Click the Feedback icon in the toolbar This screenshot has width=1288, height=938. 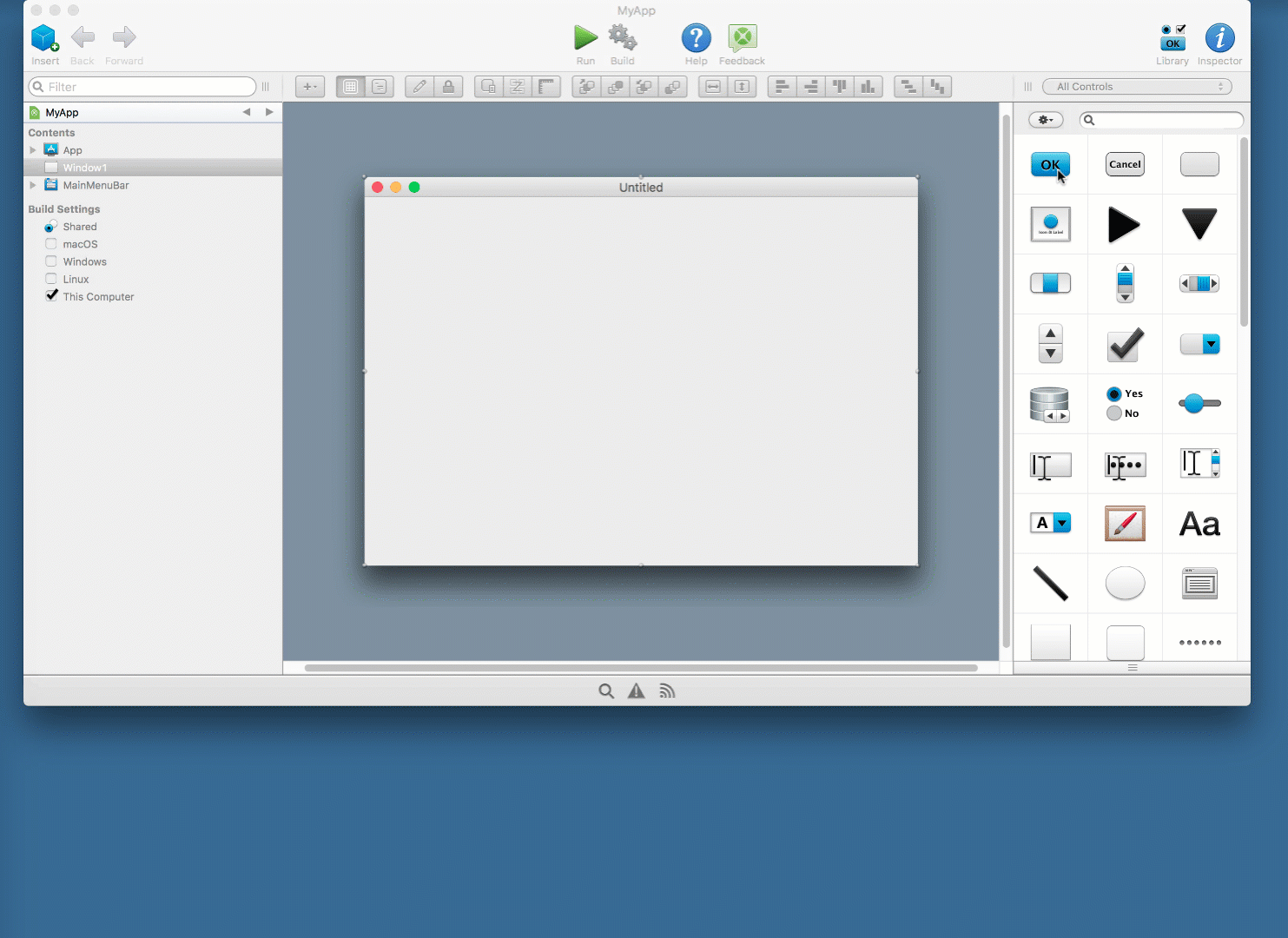[x=742, y=38]
